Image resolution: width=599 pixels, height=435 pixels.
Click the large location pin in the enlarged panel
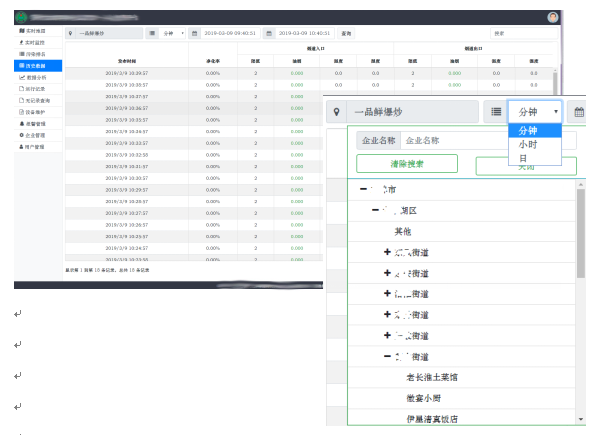(336, 112)
